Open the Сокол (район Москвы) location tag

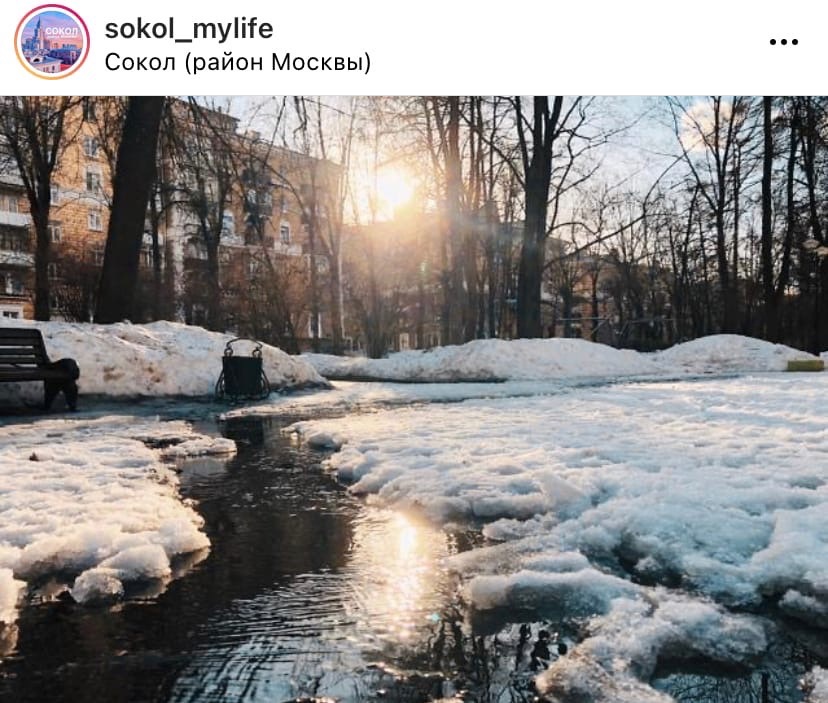point(238,62)
